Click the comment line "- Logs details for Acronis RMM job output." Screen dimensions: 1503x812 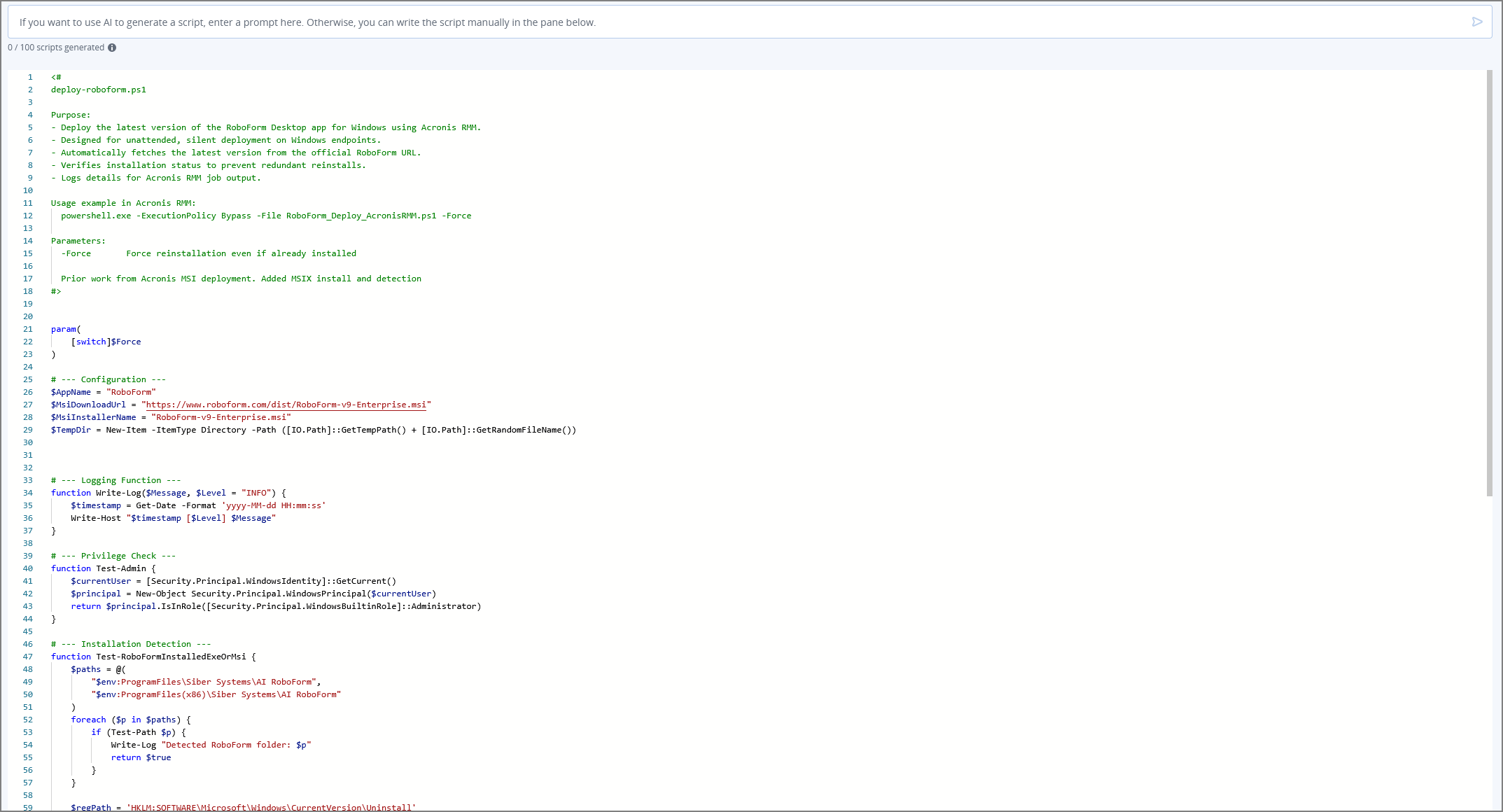(156, 178)
